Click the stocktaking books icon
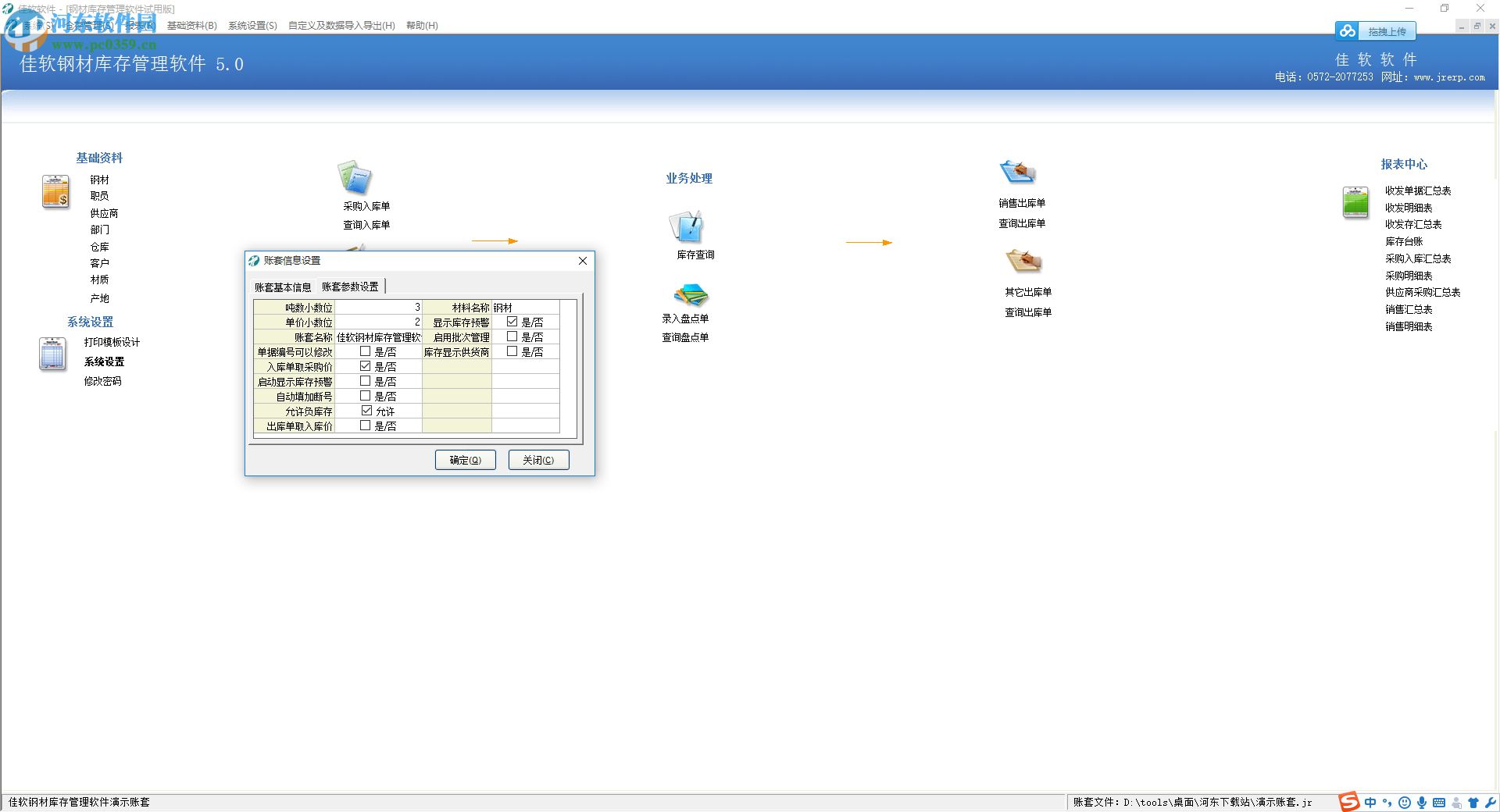Viewport: 1500px width, 812px height. (691, 295)
